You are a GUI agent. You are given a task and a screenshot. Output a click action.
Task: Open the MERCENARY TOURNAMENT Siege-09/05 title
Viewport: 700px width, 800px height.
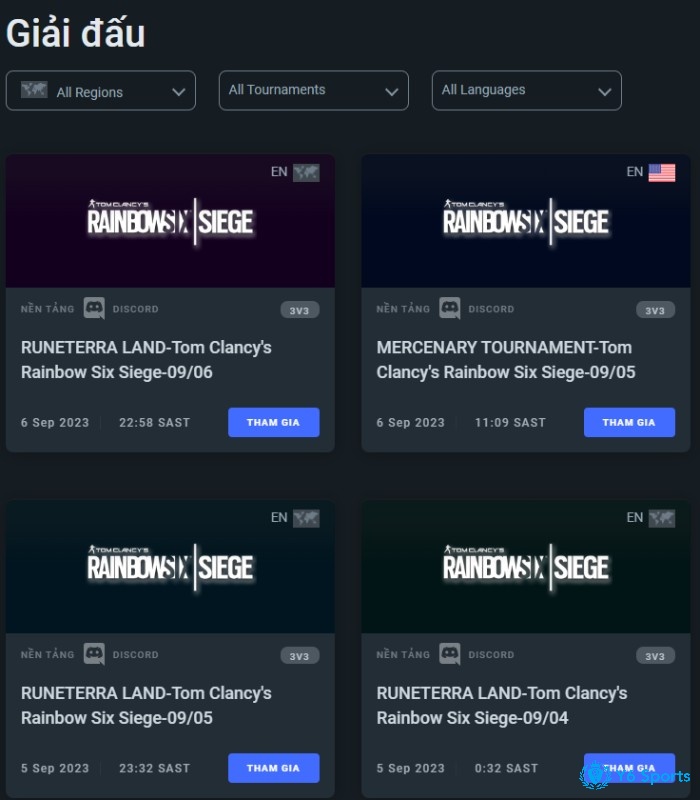(506, 360)
